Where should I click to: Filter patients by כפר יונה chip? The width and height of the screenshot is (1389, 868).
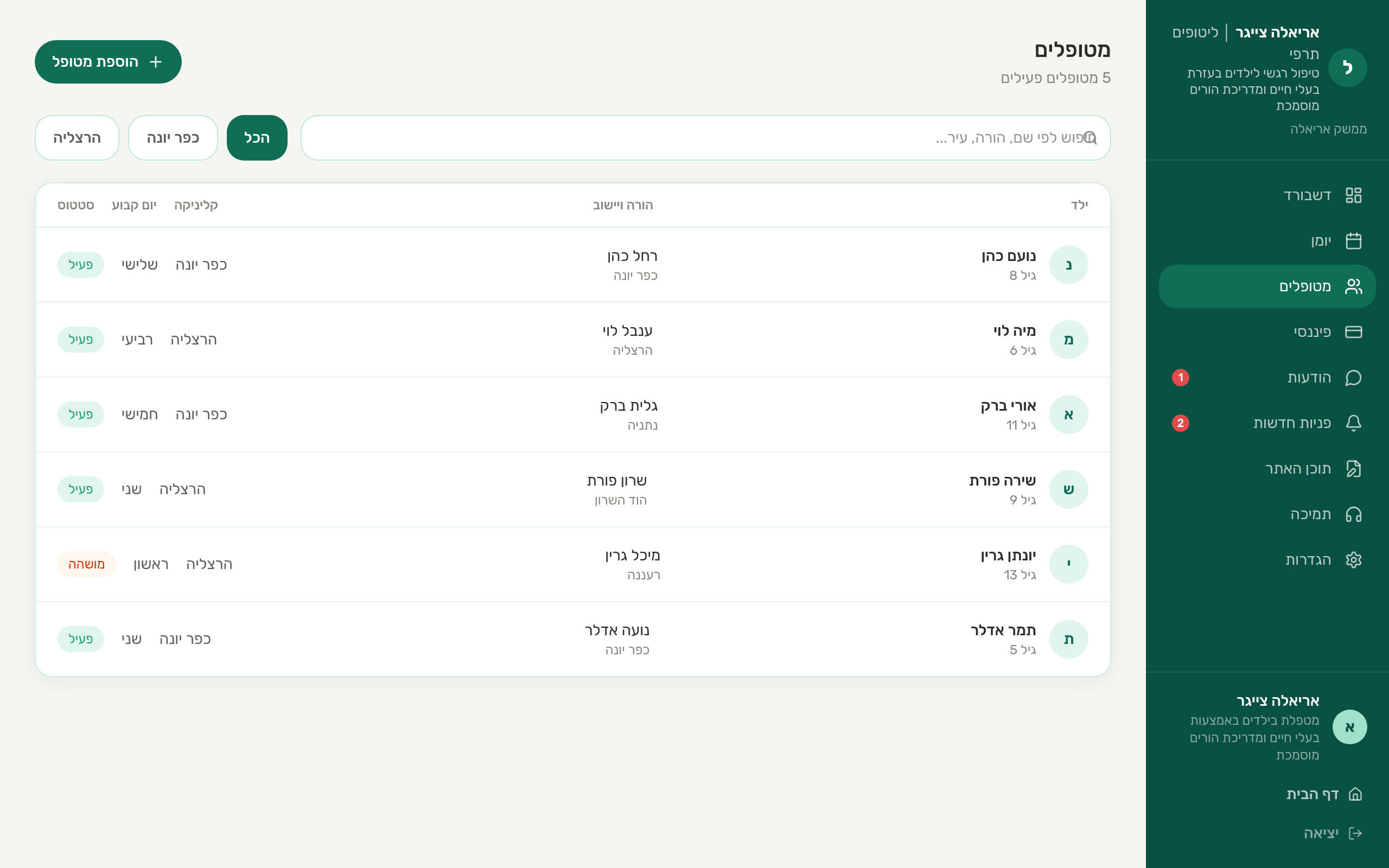(173, 138)
